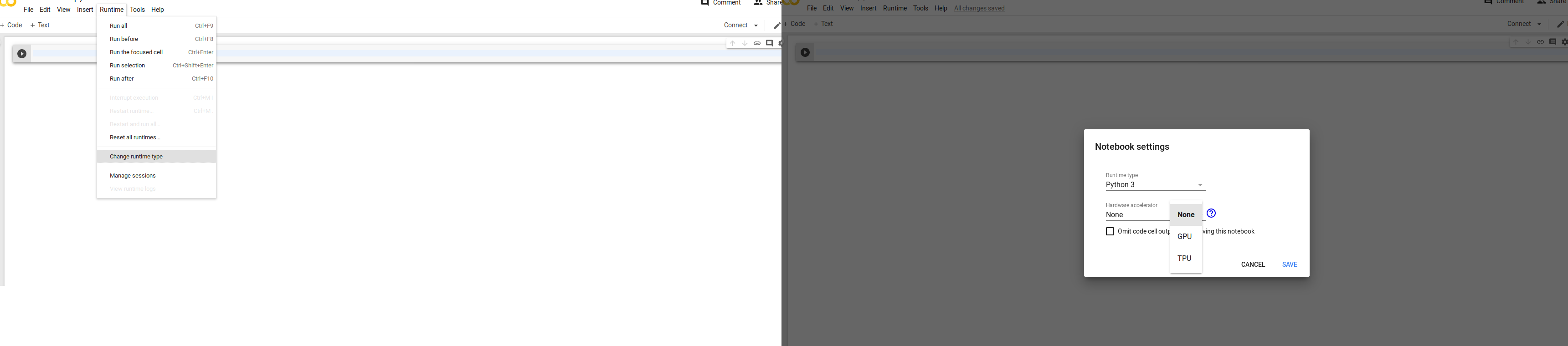Open the View menu in the right notebook
Screen dimensions: 1568x346
(847, 9)
